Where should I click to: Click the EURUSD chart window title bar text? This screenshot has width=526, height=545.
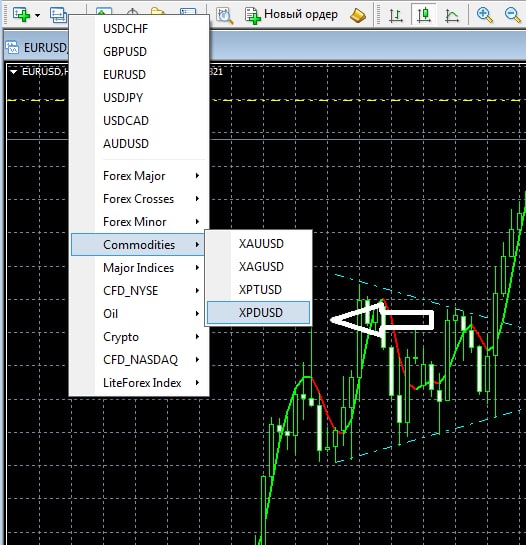click(45, 48)
